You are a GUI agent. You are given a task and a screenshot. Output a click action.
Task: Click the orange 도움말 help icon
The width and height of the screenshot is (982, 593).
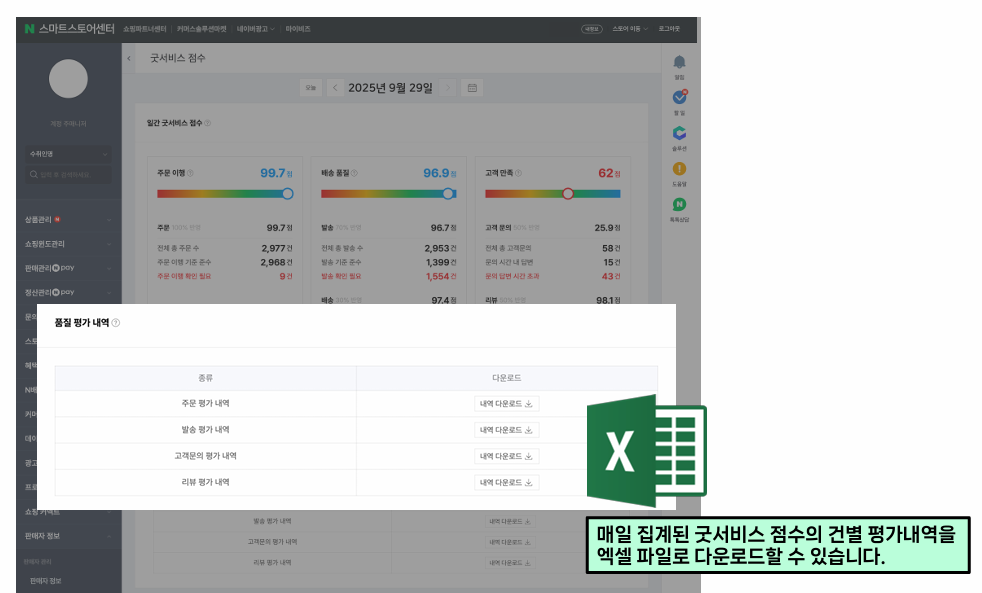click(680, 170)
